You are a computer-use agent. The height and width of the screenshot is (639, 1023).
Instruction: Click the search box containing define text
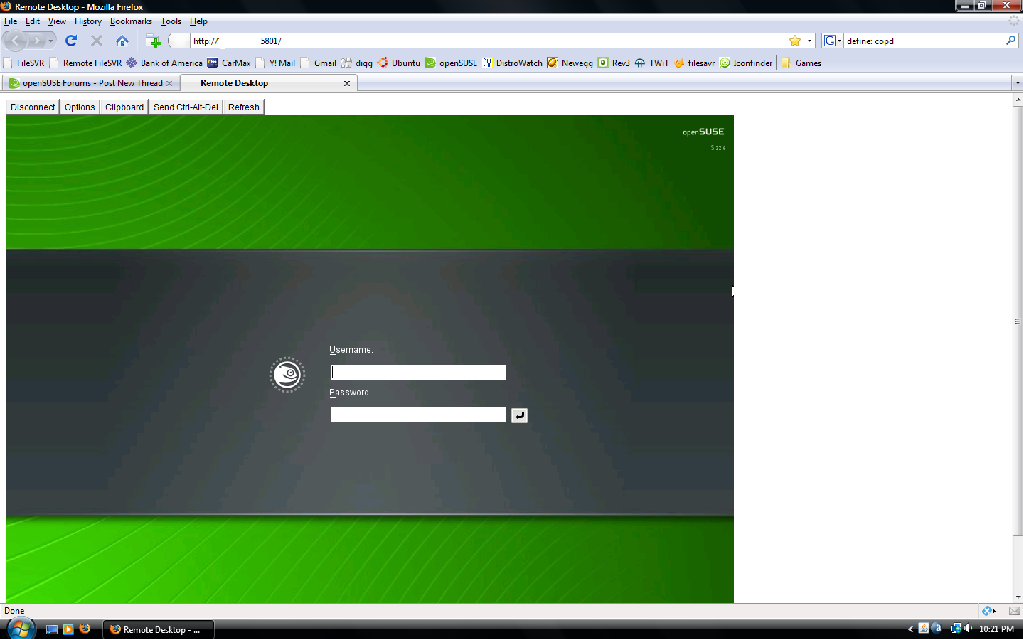(x=923, y=40)
